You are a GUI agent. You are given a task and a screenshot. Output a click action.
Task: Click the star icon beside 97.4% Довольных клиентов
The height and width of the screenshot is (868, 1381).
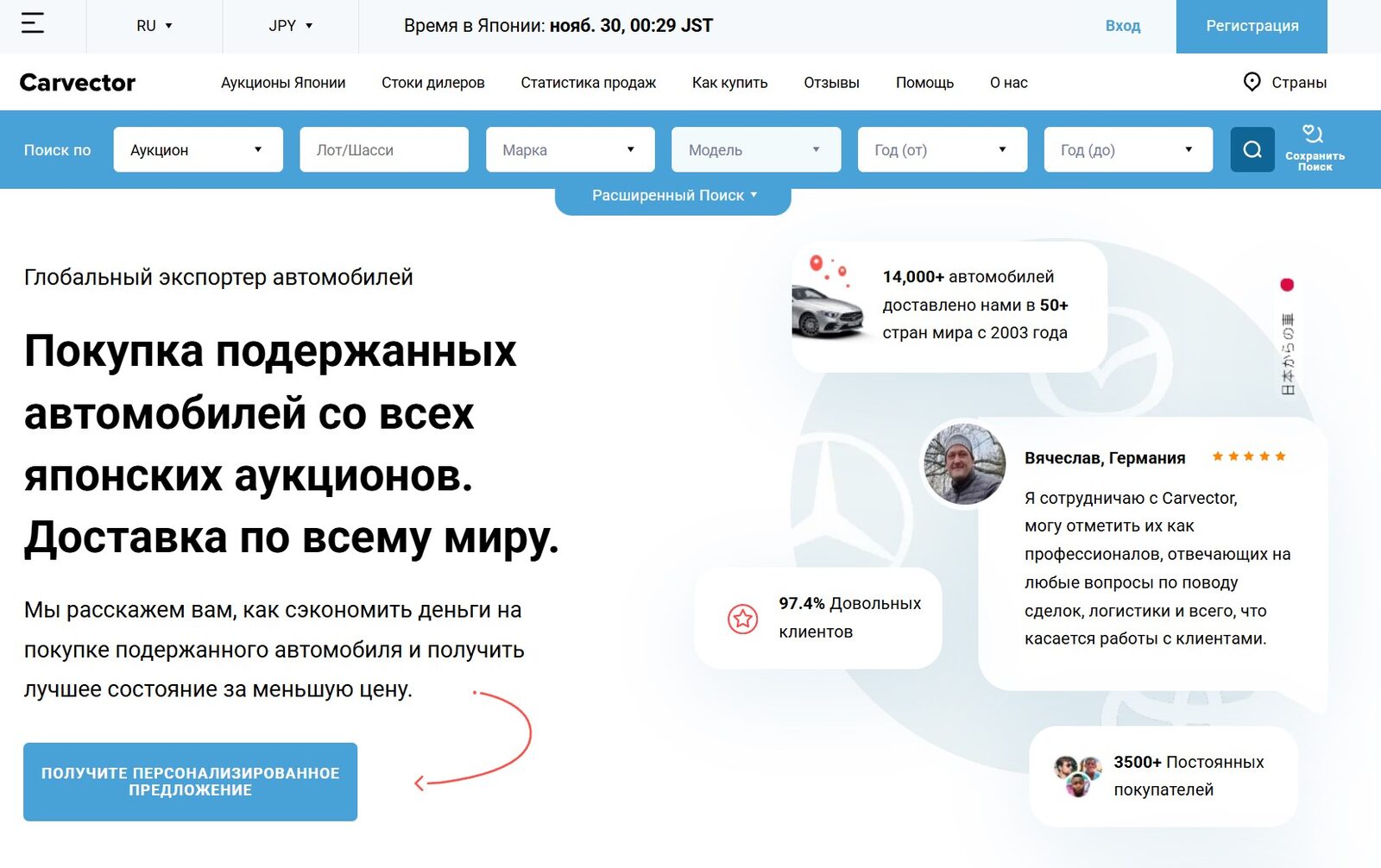[743, 618]
